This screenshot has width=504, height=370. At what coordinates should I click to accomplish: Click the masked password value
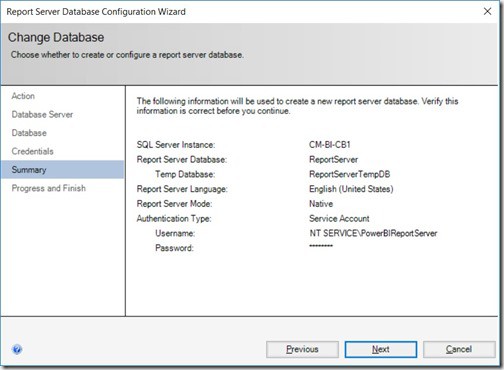tap(321, 246)
